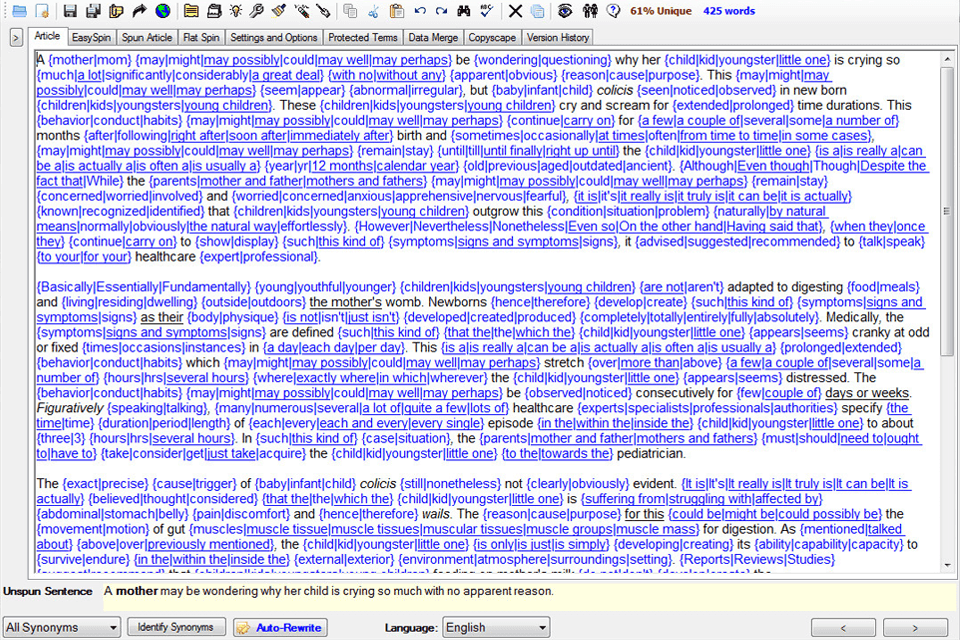Create a new article document
960x640 pixels.
pos(42,10)
